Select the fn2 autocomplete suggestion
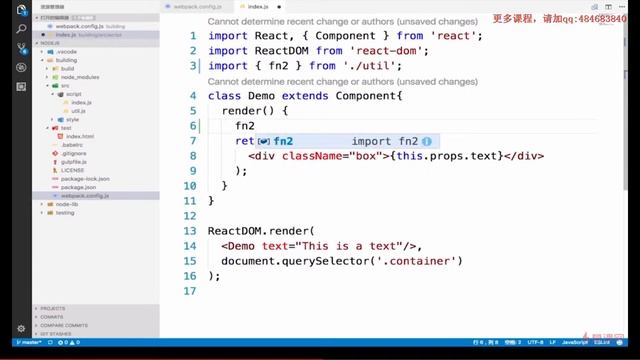This screenshot has height=360, width=640. click(348, 141)
